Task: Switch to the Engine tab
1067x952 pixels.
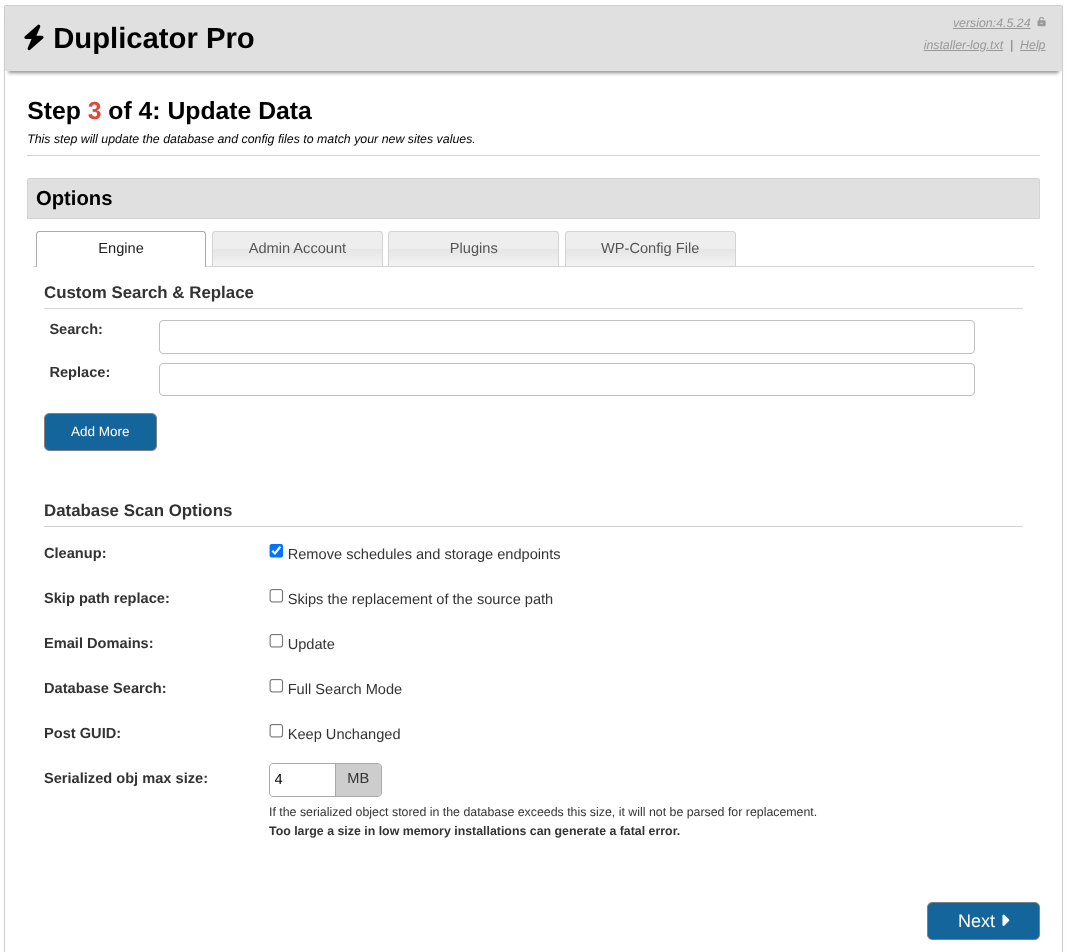Action: point(121,249)
